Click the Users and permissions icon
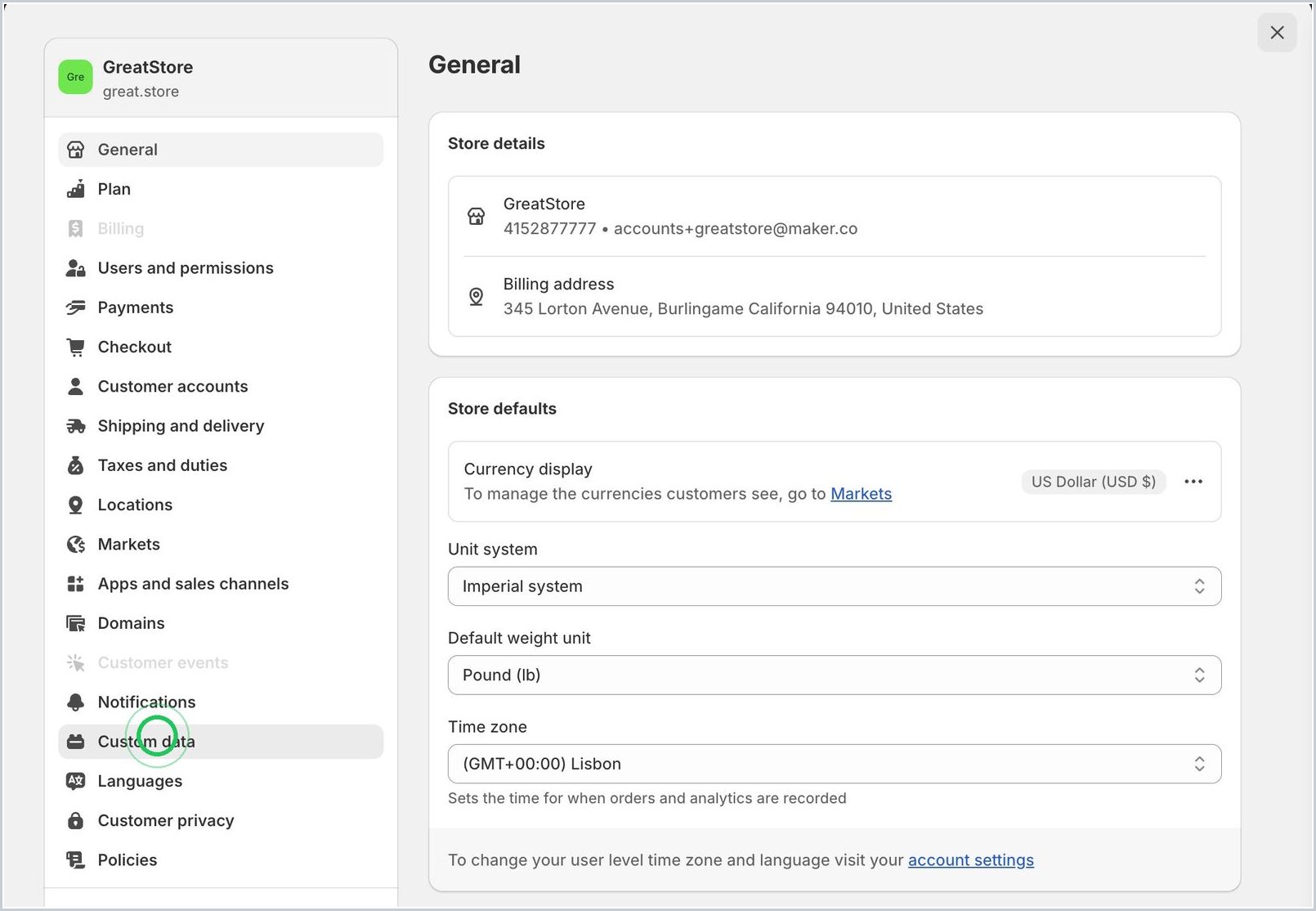 [x=75, y=268]
